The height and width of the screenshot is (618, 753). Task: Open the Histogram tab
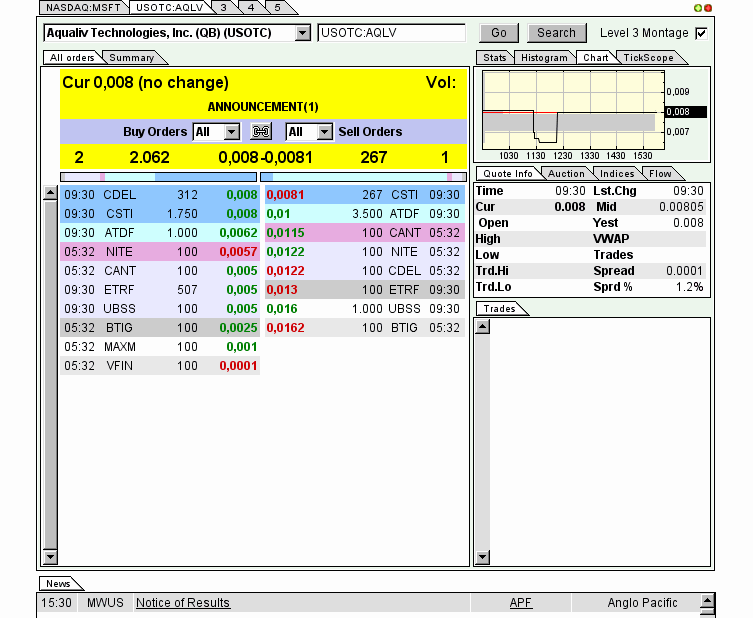pyautogui.click(x=544, y=58)
